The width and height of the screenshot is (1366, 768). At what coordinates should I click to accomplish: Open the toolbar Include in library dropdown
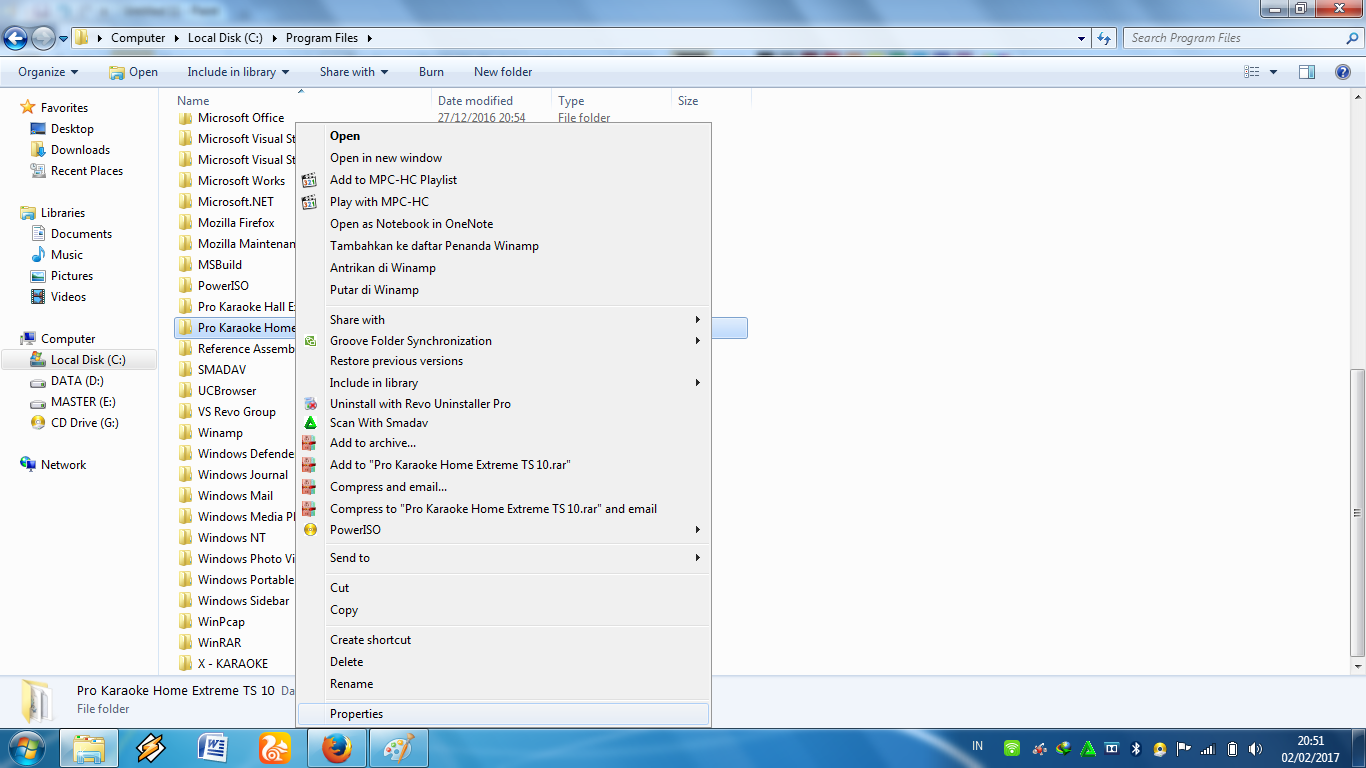click(x=238, y=72)
